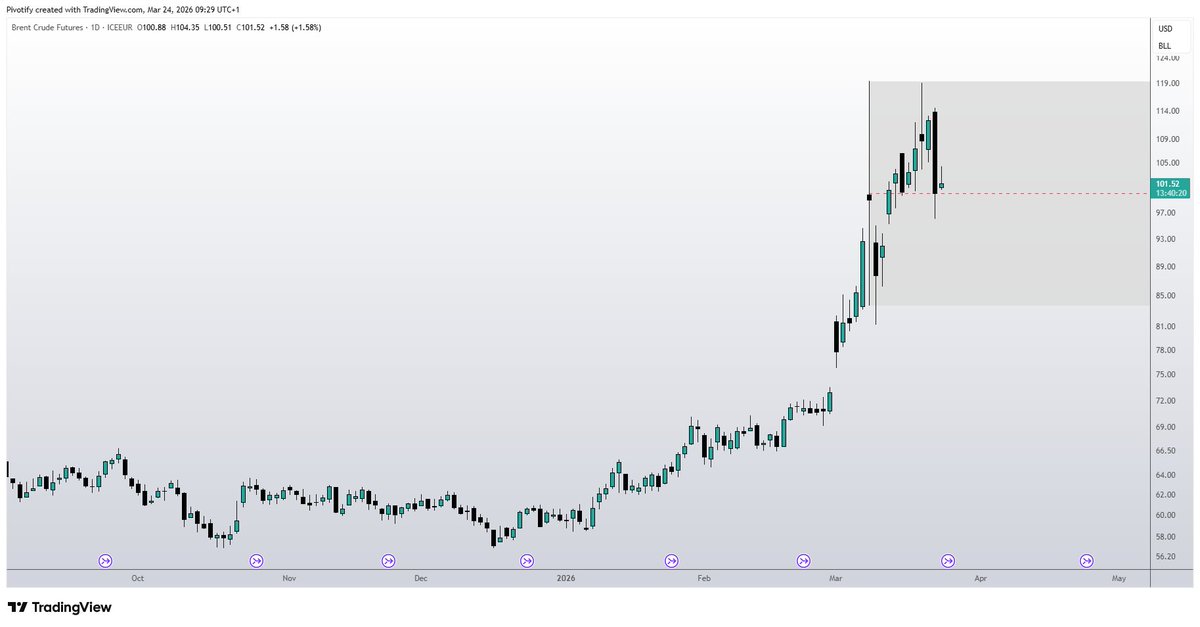This screenshot has width=1200, height=627.
Task: Click the 2026 label on the time axis
Action: 566,578
